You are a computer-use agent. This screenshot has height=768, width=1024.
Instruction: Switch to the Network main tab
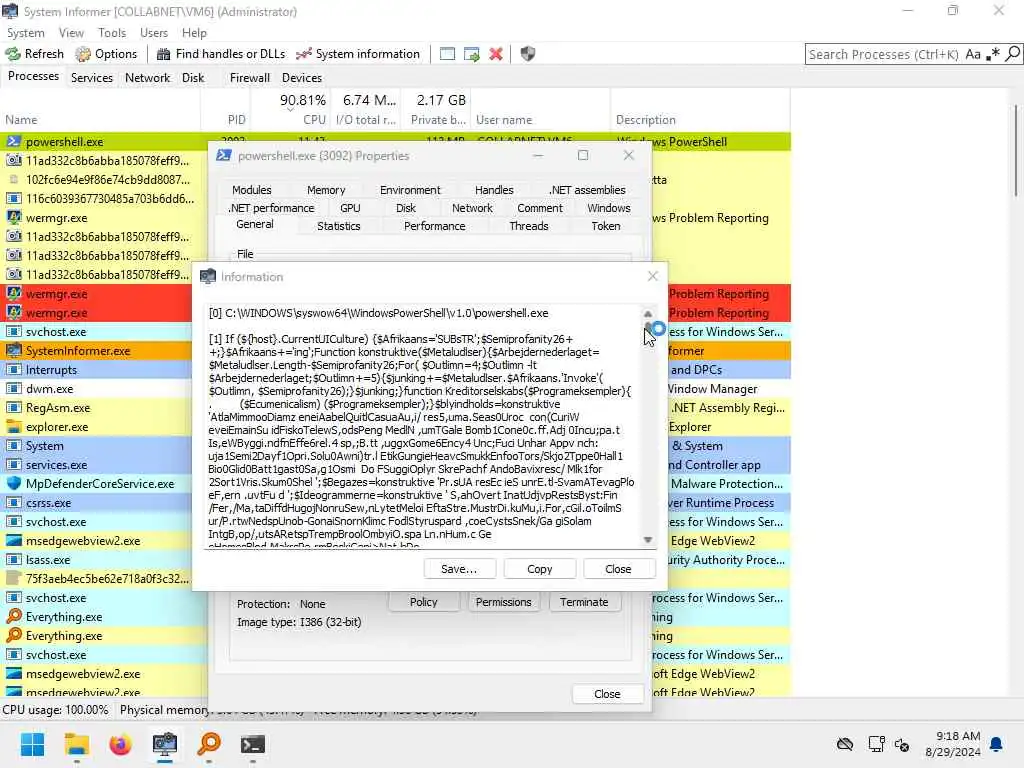[148, 78]
